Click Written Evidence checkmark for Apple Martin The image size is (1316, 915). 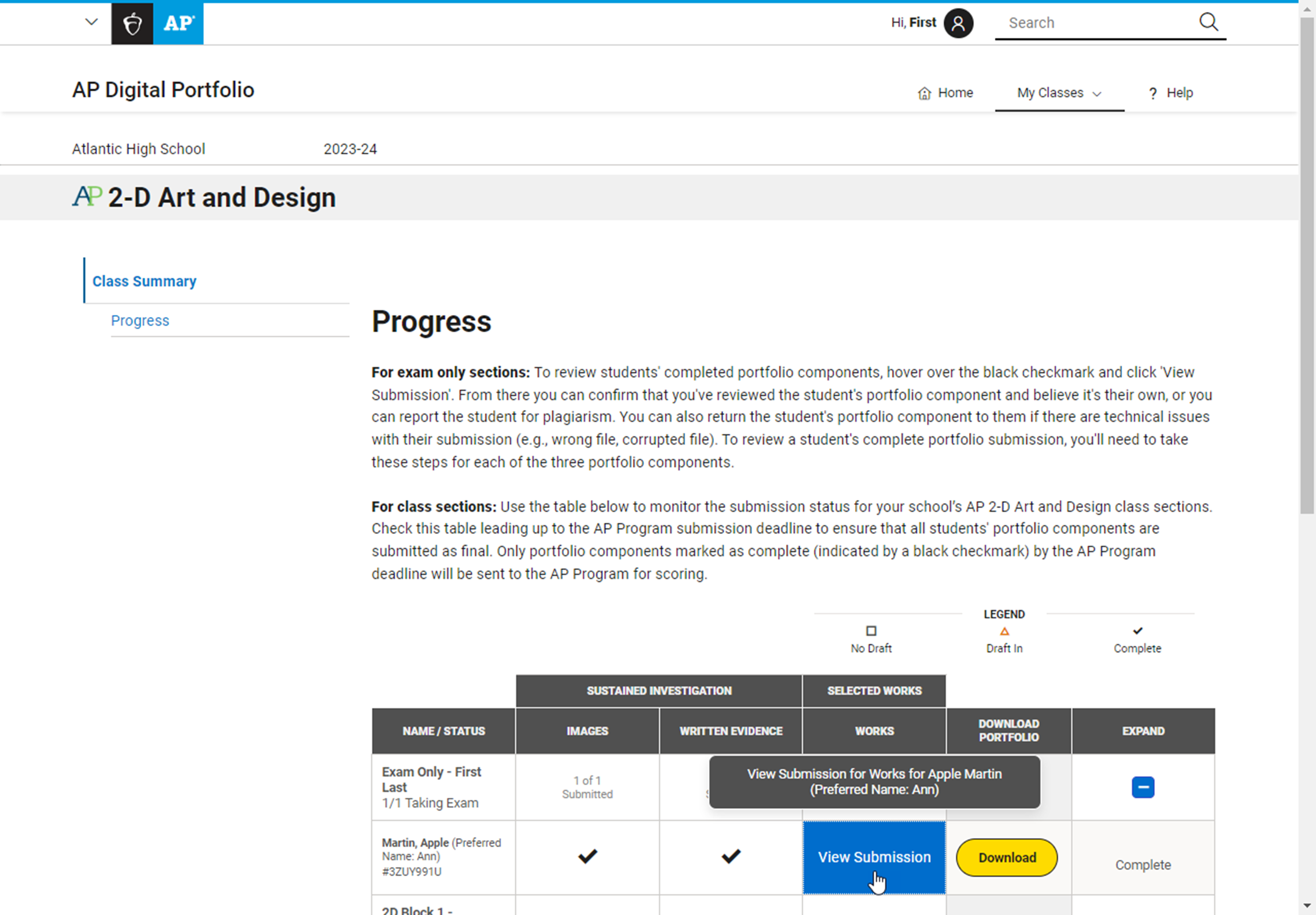click(730, 856)
